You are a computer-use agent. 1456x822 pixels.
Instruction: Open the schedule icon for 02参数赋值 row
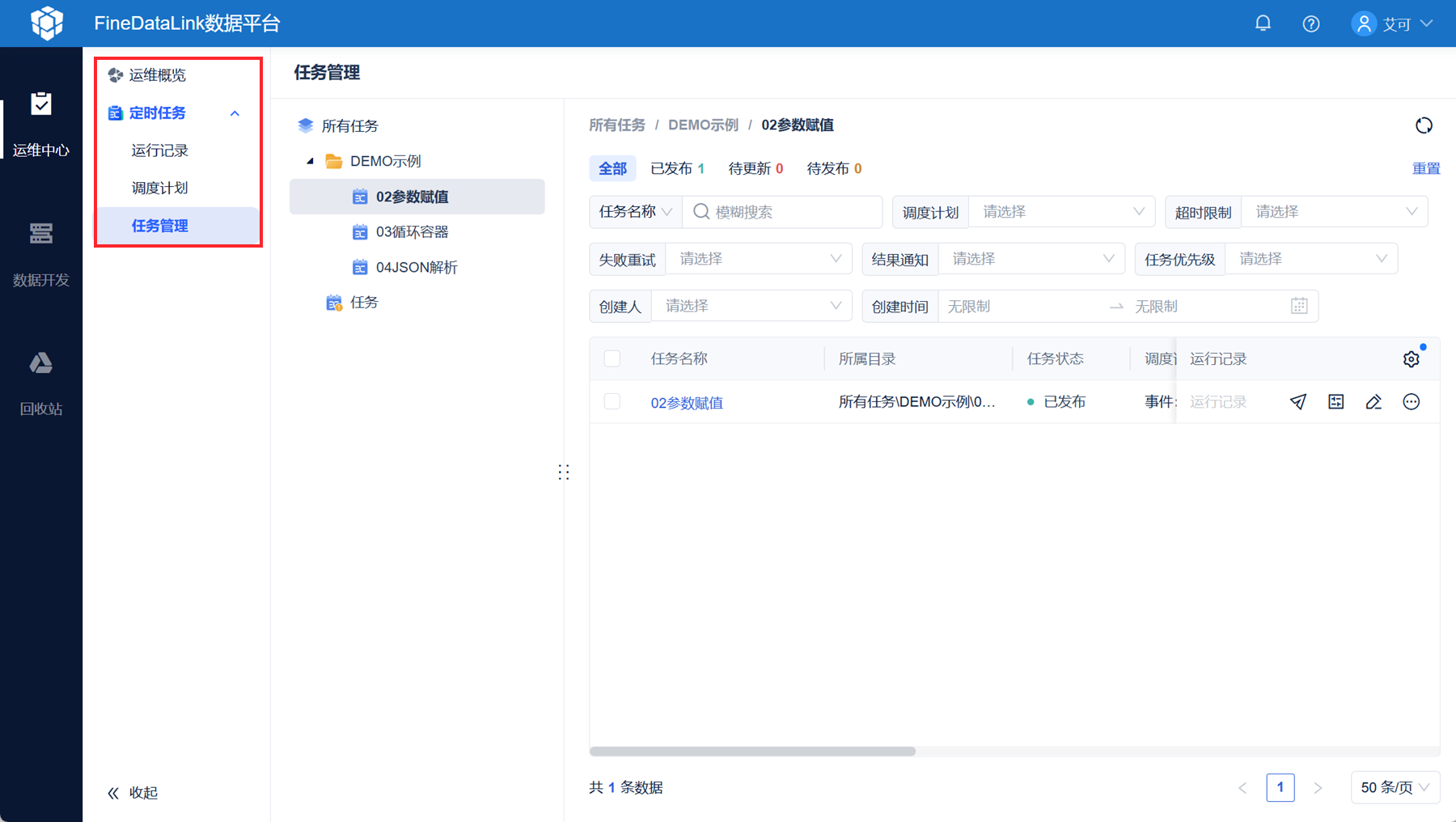tap(1336, 402)
